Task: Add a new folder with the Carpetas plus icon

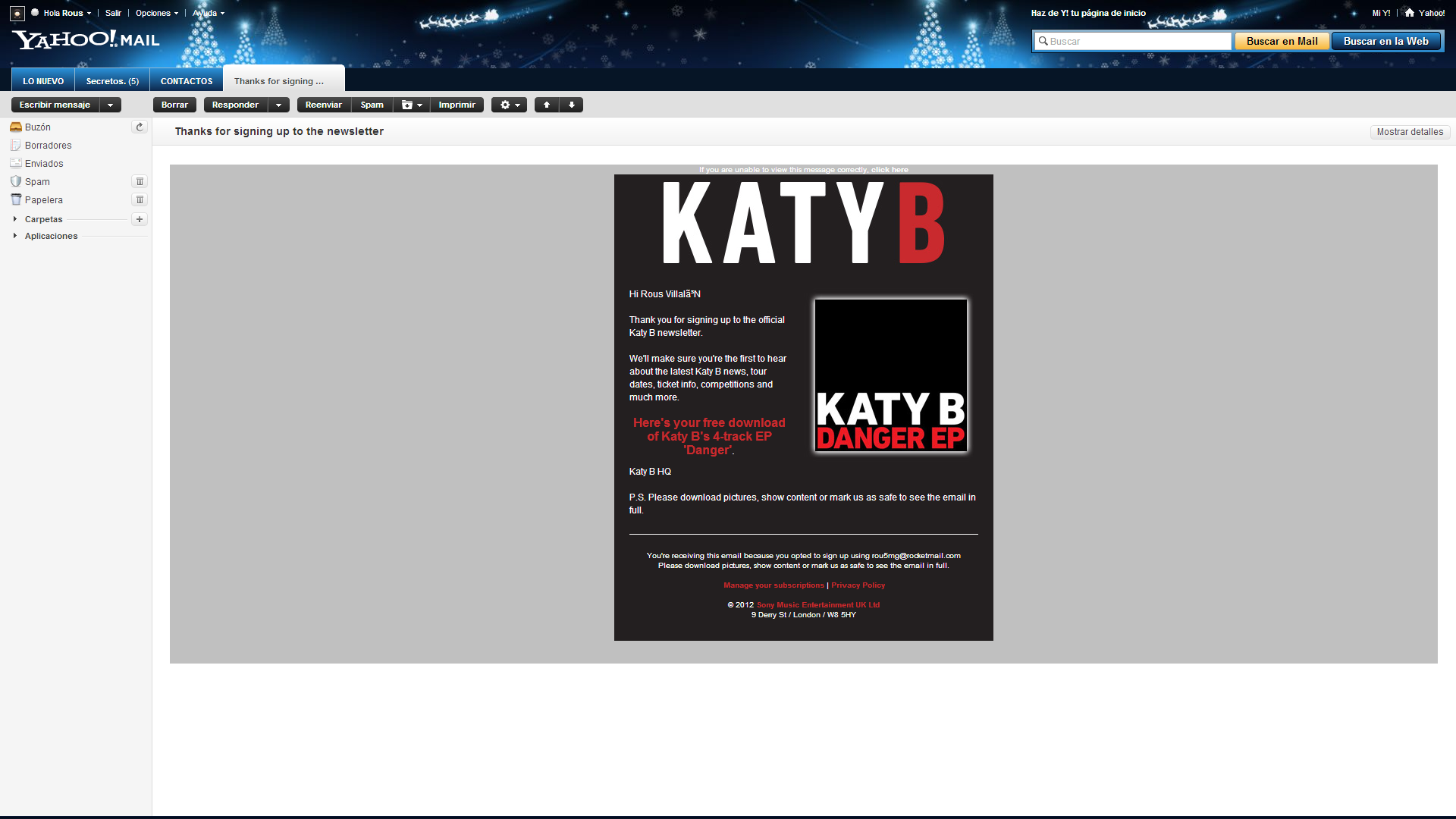Action: [140, 219]
